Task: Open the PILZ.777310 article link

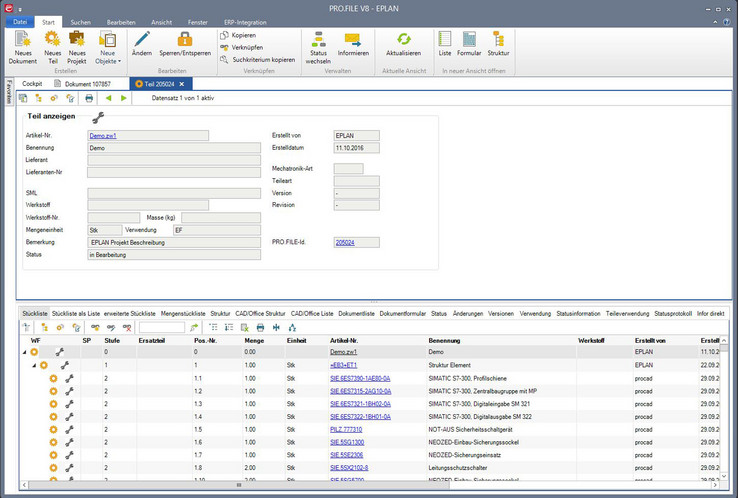Action: pyautogui.click(x=346, y=428)
